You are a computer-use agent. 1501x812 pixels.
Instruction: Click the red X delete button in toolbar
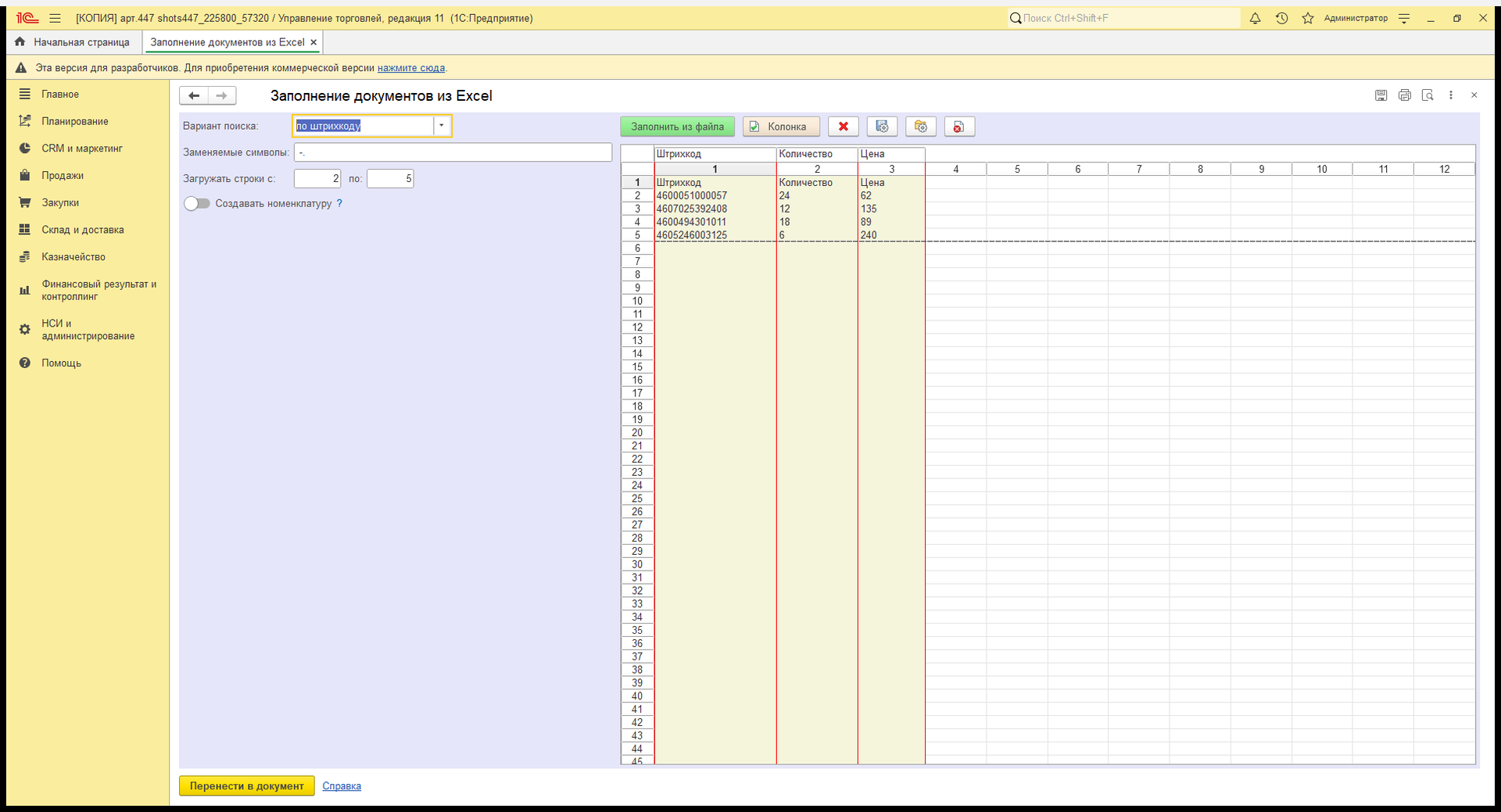pos(844,127)
